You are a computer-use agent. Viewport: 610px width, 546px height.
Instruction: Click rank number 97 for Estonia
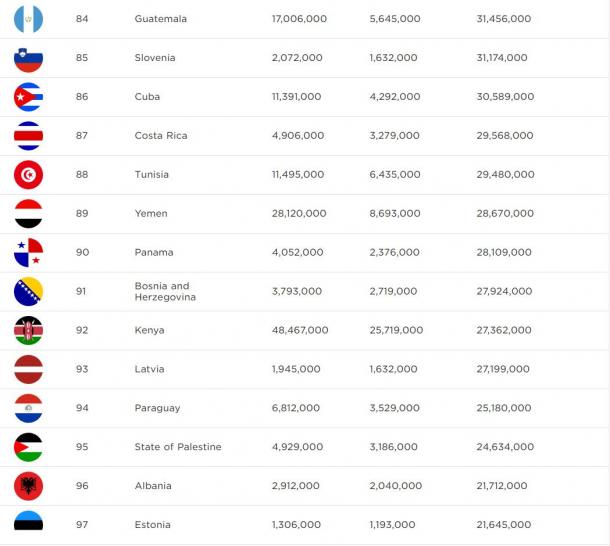82,525
